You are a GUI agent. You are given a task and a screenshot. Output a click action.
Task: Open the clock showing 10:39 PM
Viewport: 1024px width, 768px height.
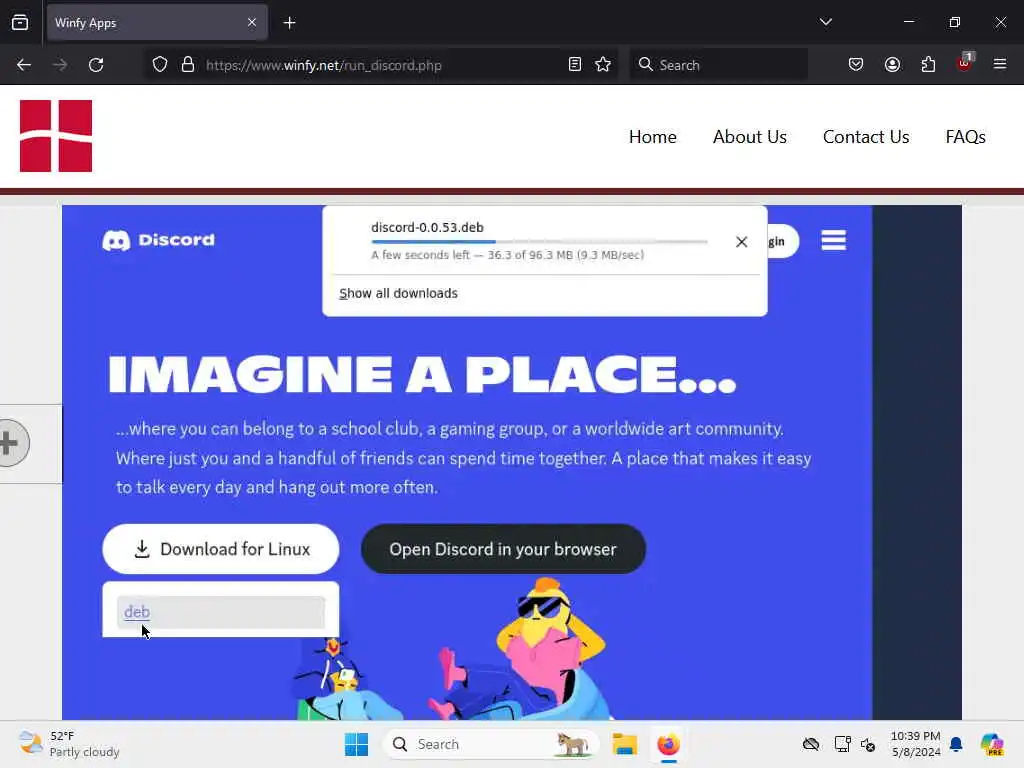click(x=916, y=744)
